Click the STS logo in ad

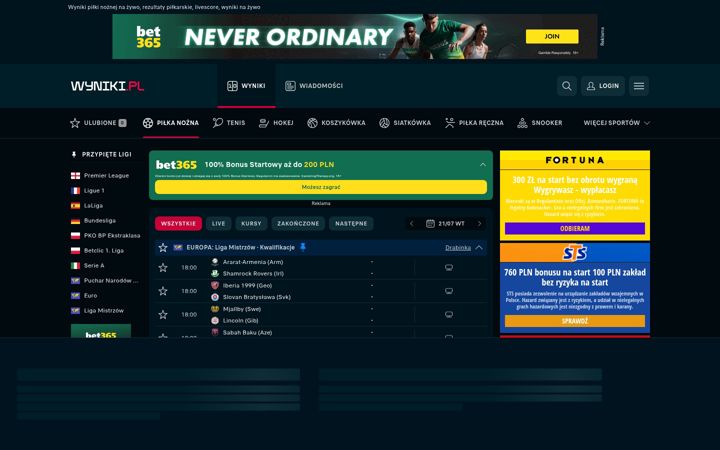coord(575,253)
